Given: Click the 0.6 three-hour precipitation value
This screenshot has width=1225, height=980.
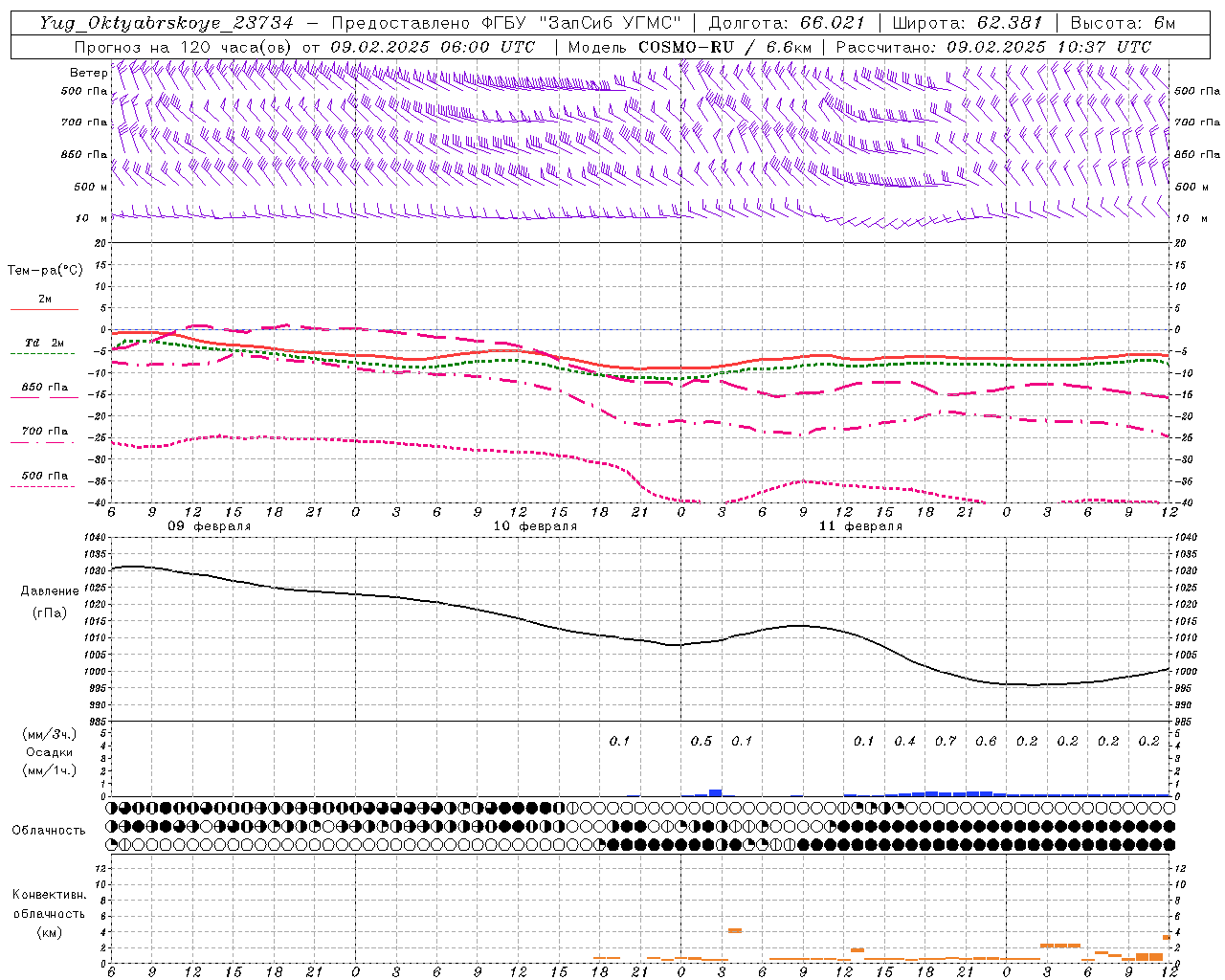Looking at the screenshot, I should click(x=986, y=742).
